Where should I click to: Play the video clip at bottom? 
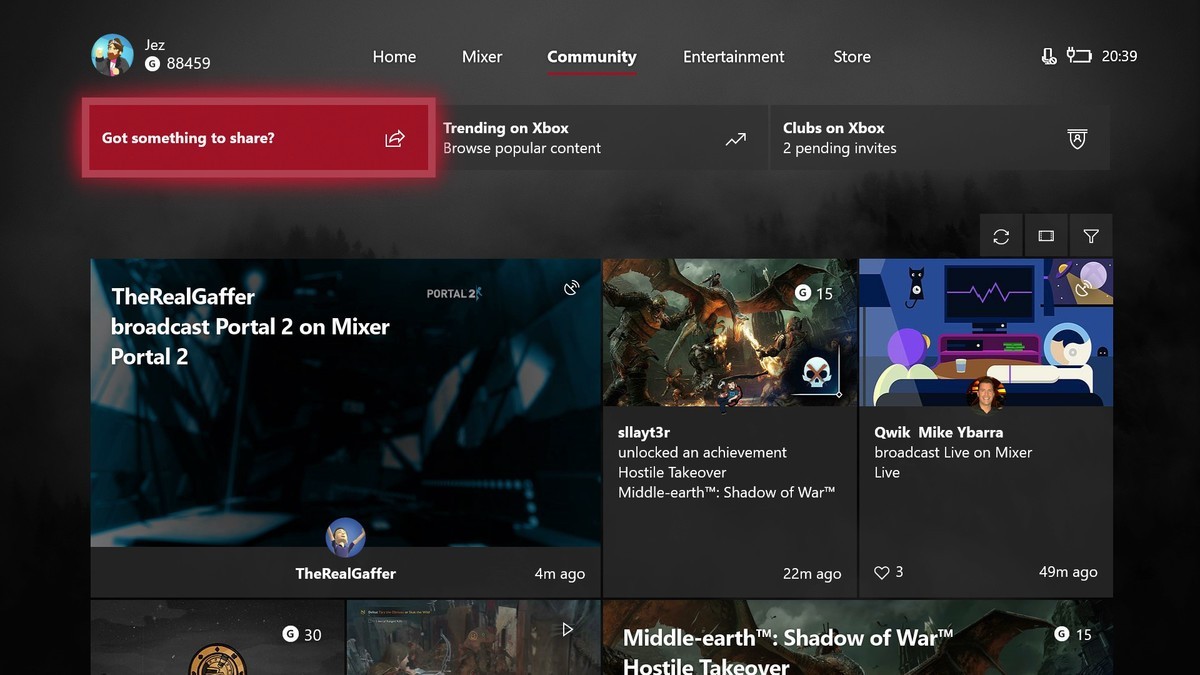click(568, 630)
